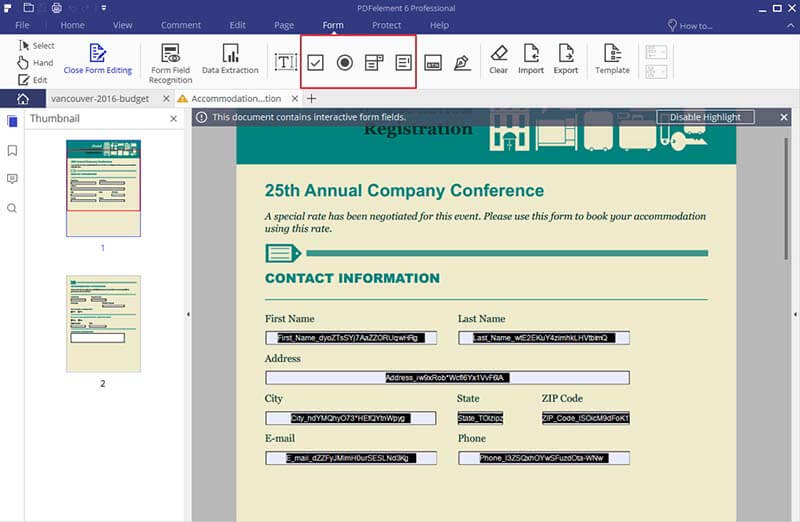Image resolution: width=800 pixels, height=522 pixels.
Task: Open the Bookmark panel in sidebar
Action: (x=12, y=150)
